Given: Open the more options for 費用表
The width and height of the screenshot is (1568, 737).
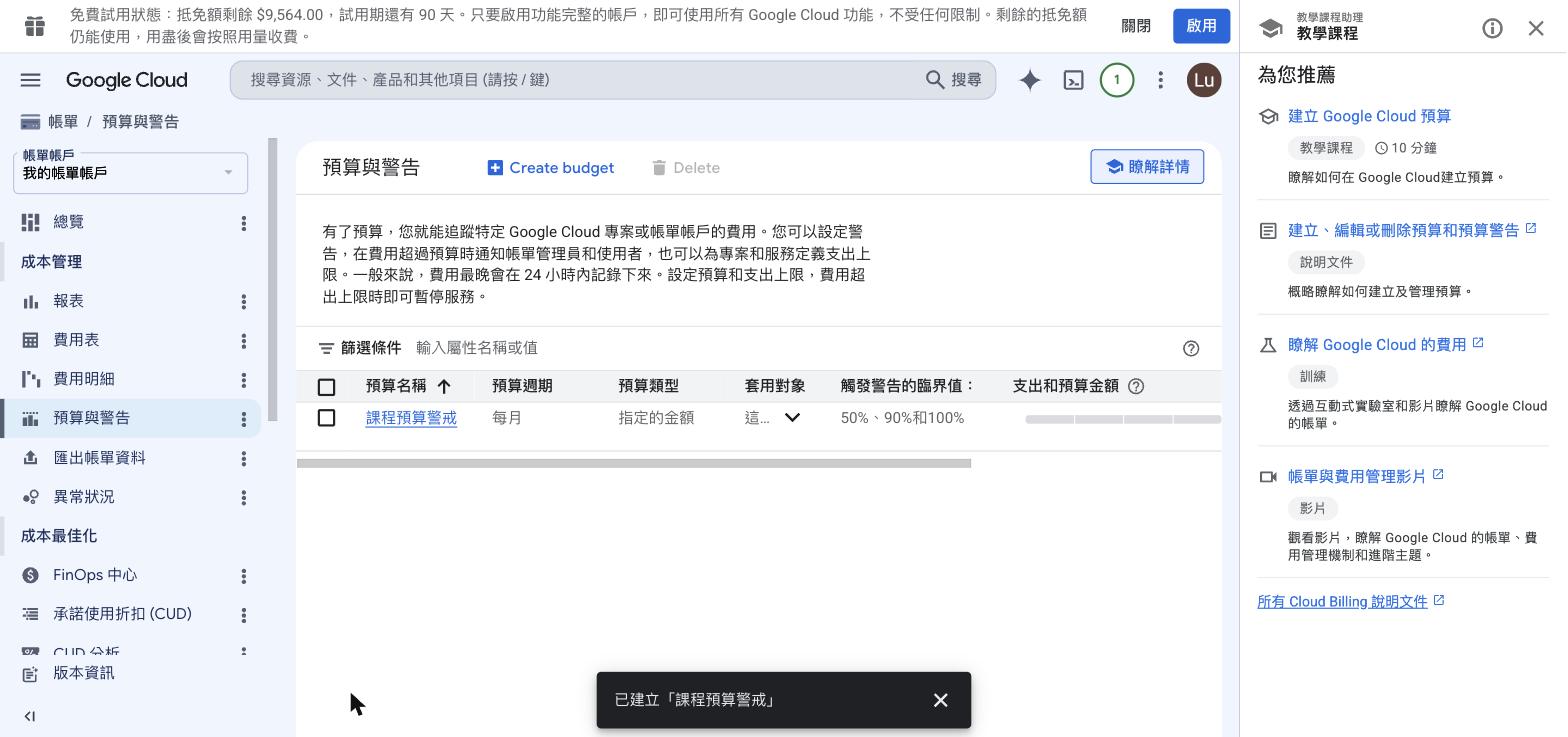Looking at the screenshot, I should coord(243,341).
